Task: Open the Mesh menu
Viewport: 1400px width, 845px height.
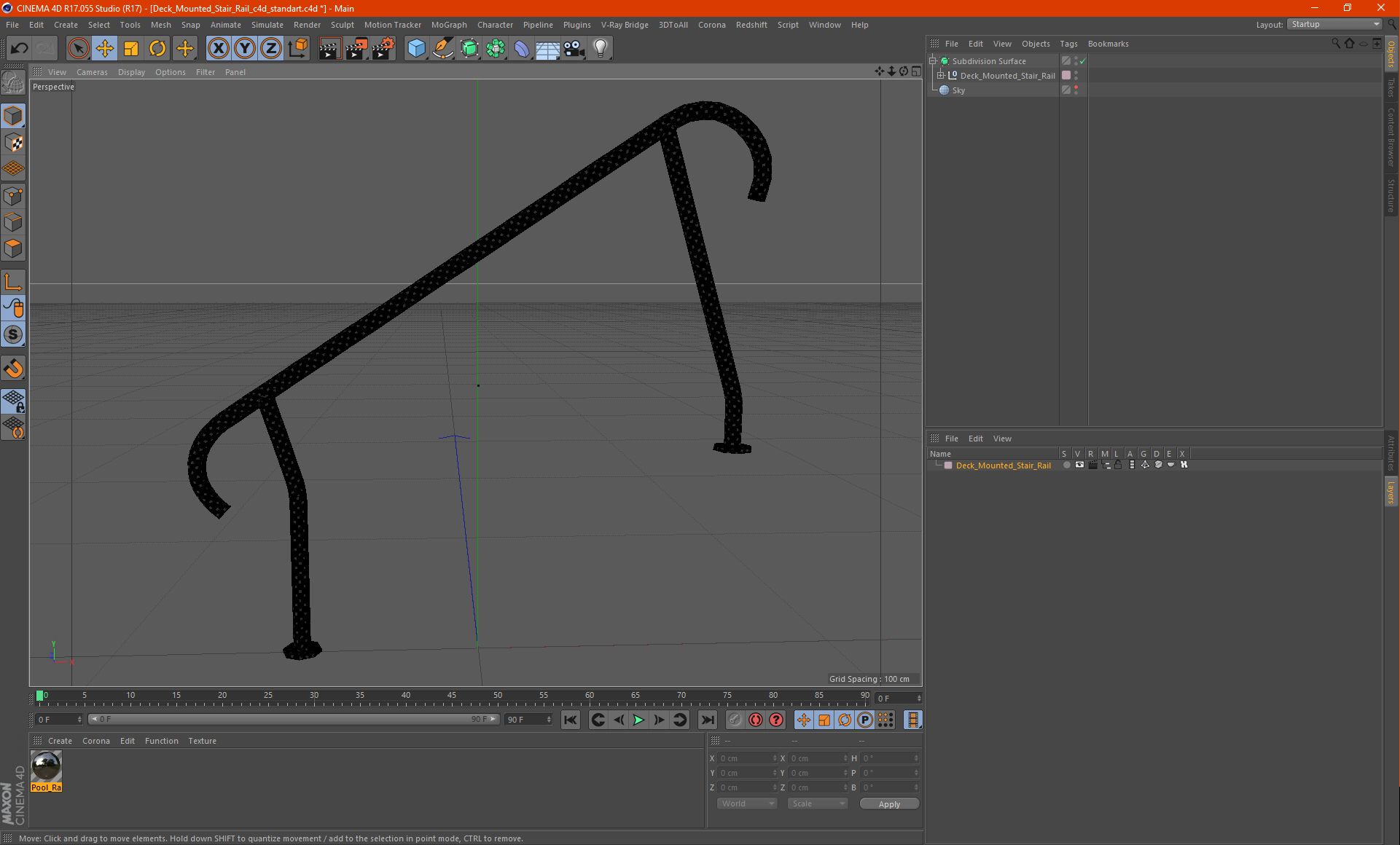Action: pos(160,25)
